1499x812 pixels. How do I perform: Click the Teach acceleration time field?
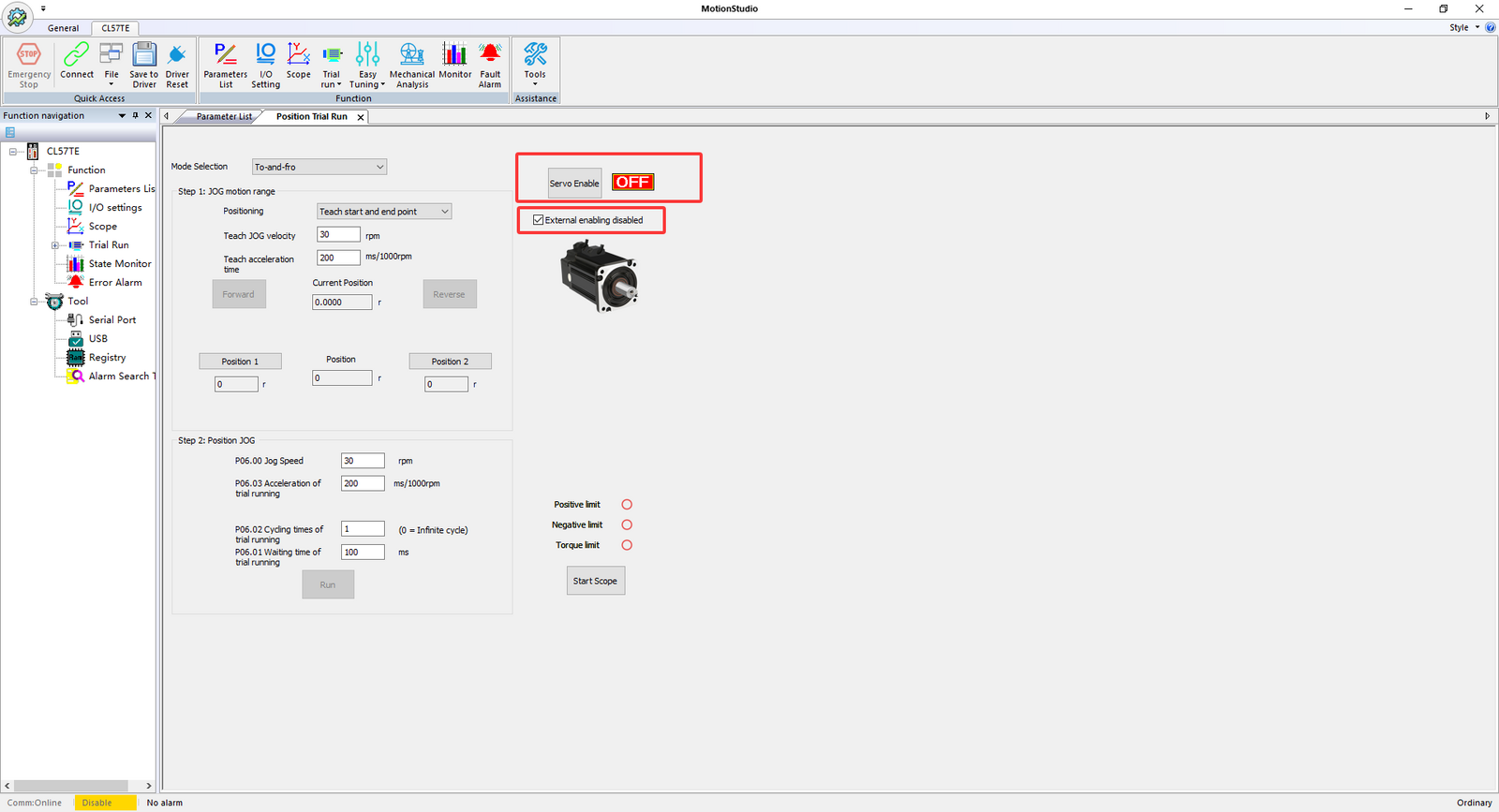coord(338,258)
